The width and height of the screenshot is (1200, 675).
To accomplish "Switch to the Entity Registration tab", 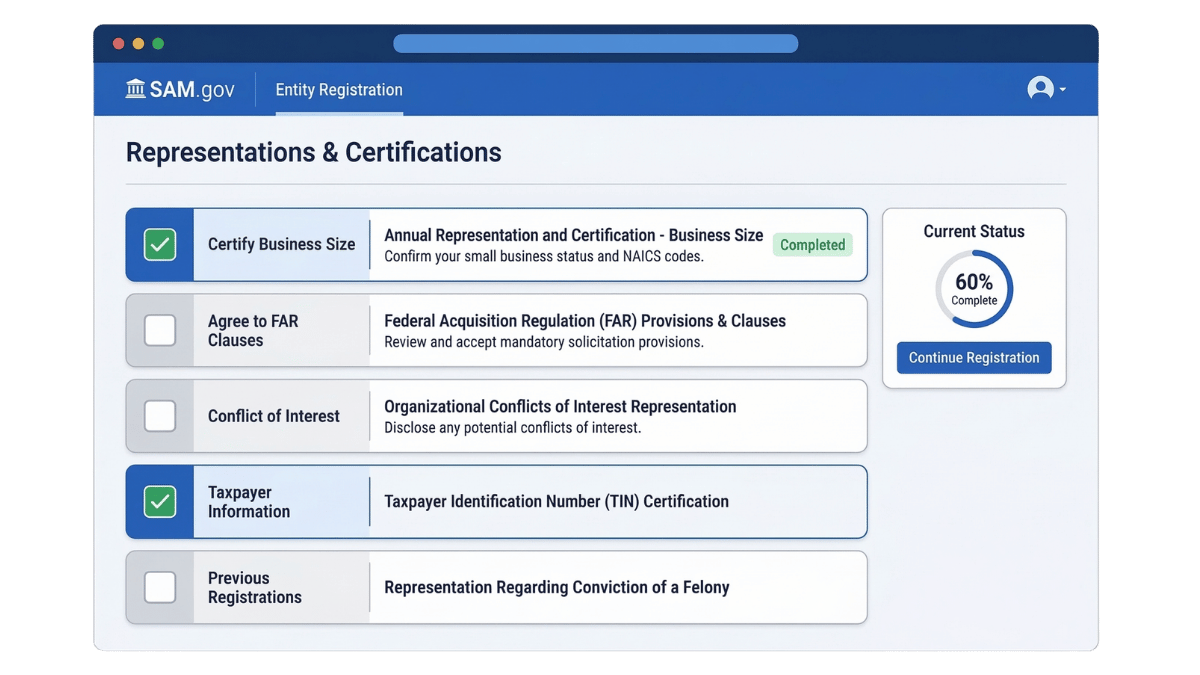I will 338,89.
